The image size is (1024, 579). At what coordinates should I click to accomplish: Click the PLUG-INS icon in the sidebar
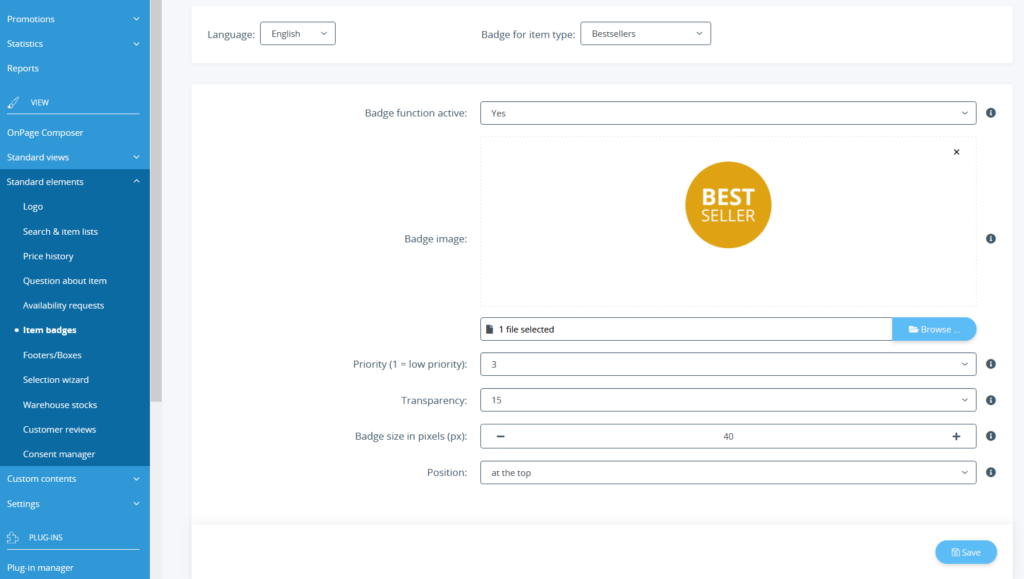click(x=14, y=536)
